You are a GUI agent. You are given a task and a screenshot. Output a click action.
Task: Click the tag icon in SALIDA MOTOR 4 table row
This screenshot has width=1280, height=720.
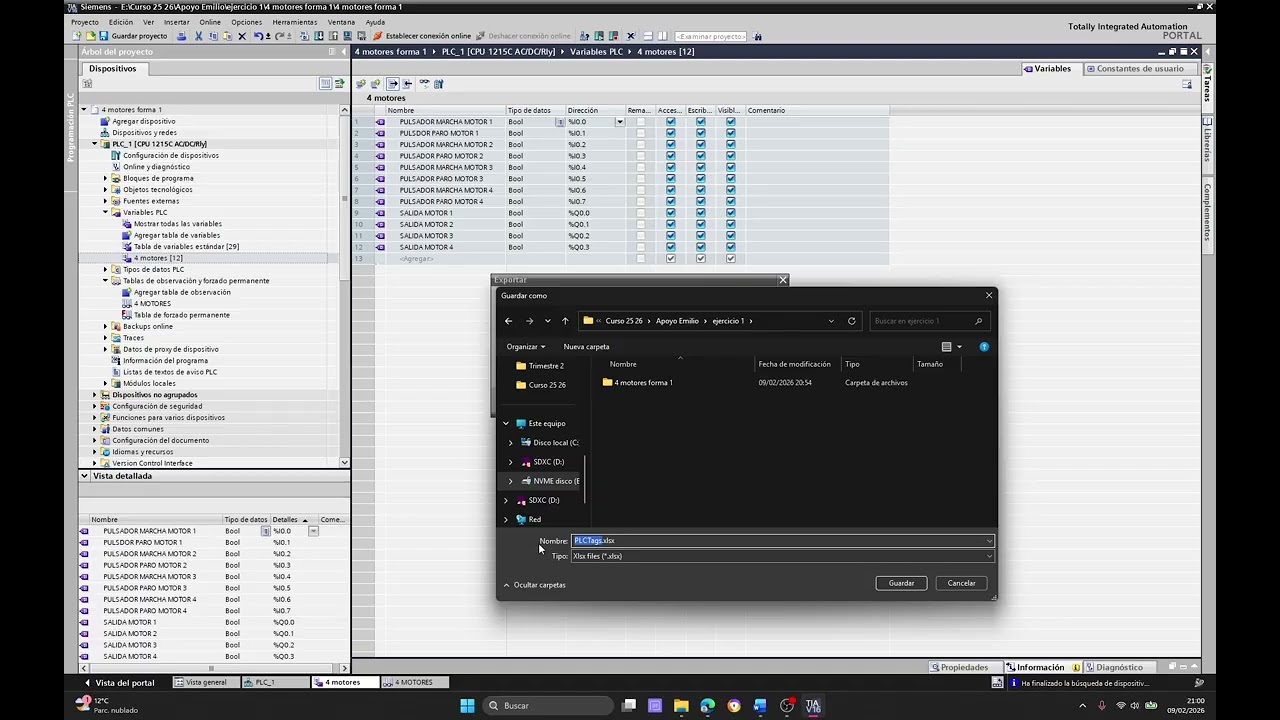pyautogui.click(x=380, y=247)
